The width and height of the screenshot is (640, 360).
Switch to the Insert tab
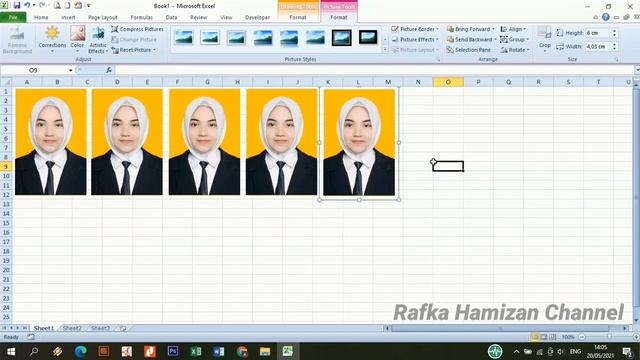pos(68,17)
